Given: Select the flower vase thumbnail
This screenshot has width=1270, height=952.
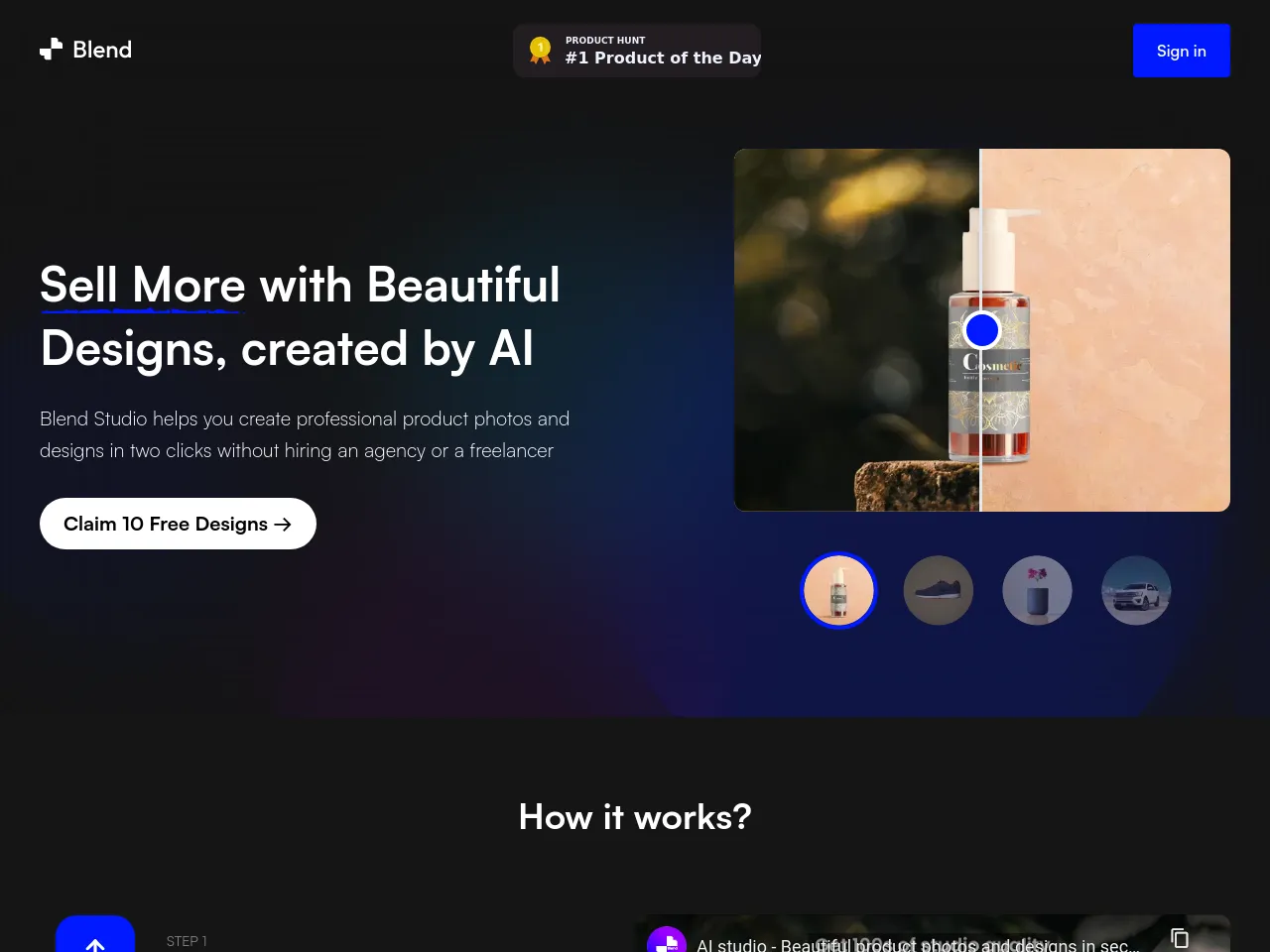Looking at the screenshot, I should click(1038, 590).
